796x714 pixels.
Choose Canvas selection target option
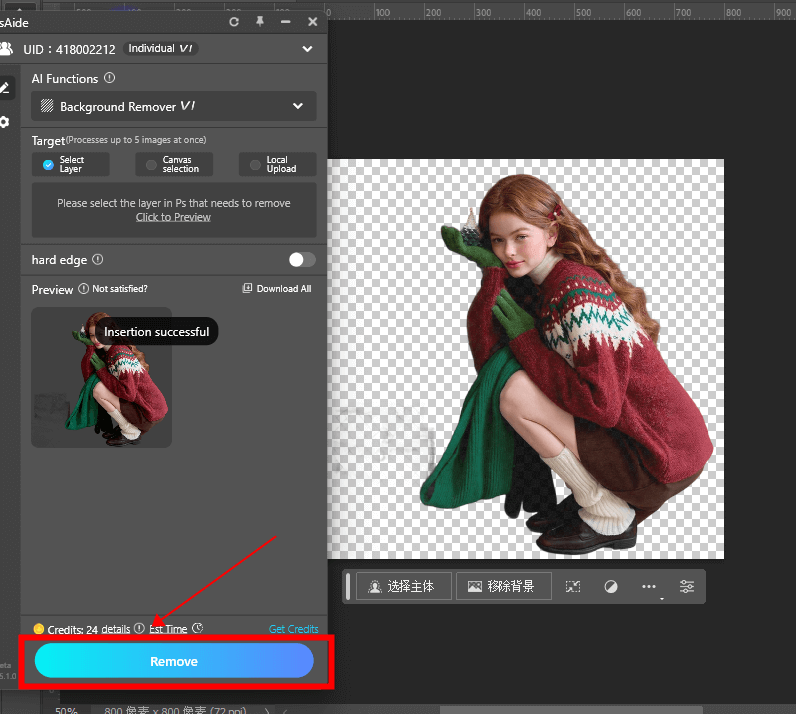coord(174,164)
